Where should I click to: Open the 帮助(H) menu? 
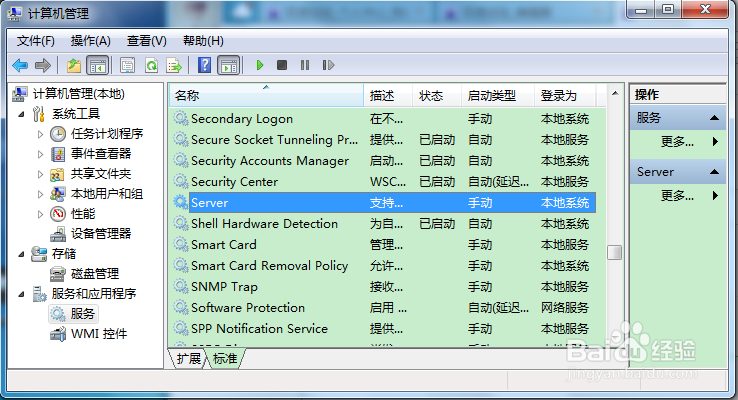pos(203,41)
